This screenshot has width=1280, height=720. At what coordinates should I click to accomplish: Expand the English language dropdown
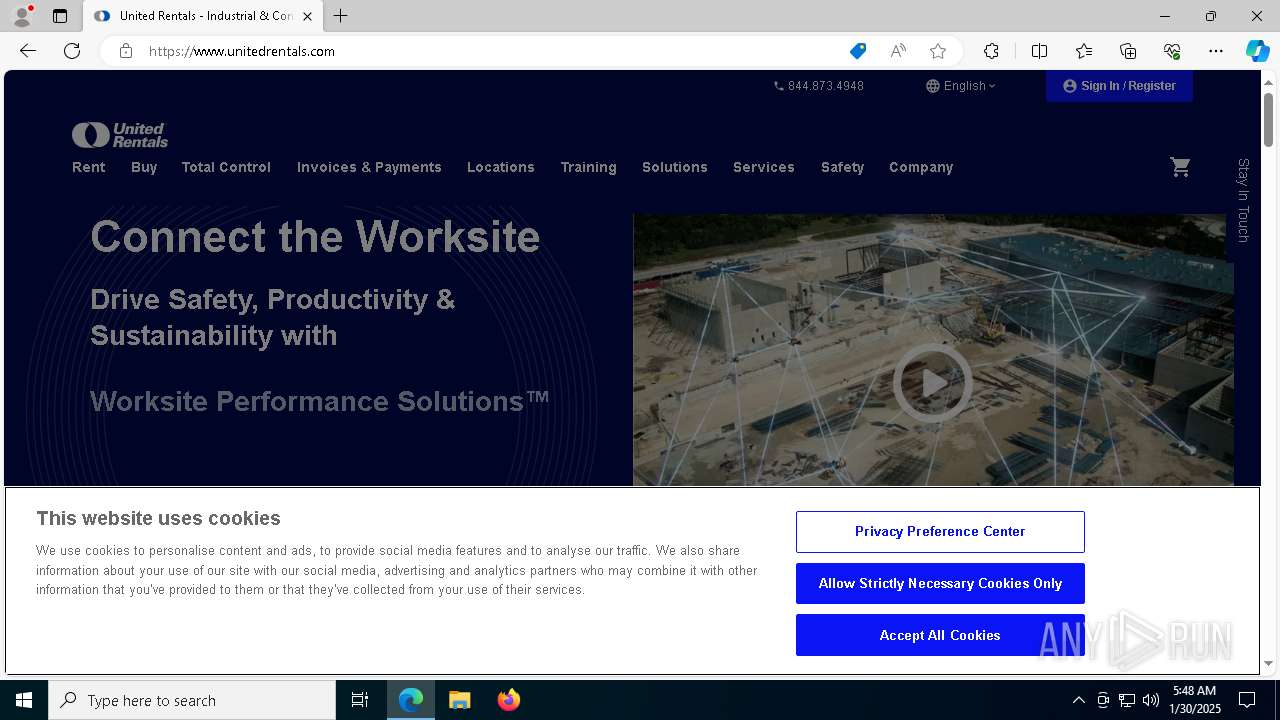pyautogui.click(x=961, y=86)
